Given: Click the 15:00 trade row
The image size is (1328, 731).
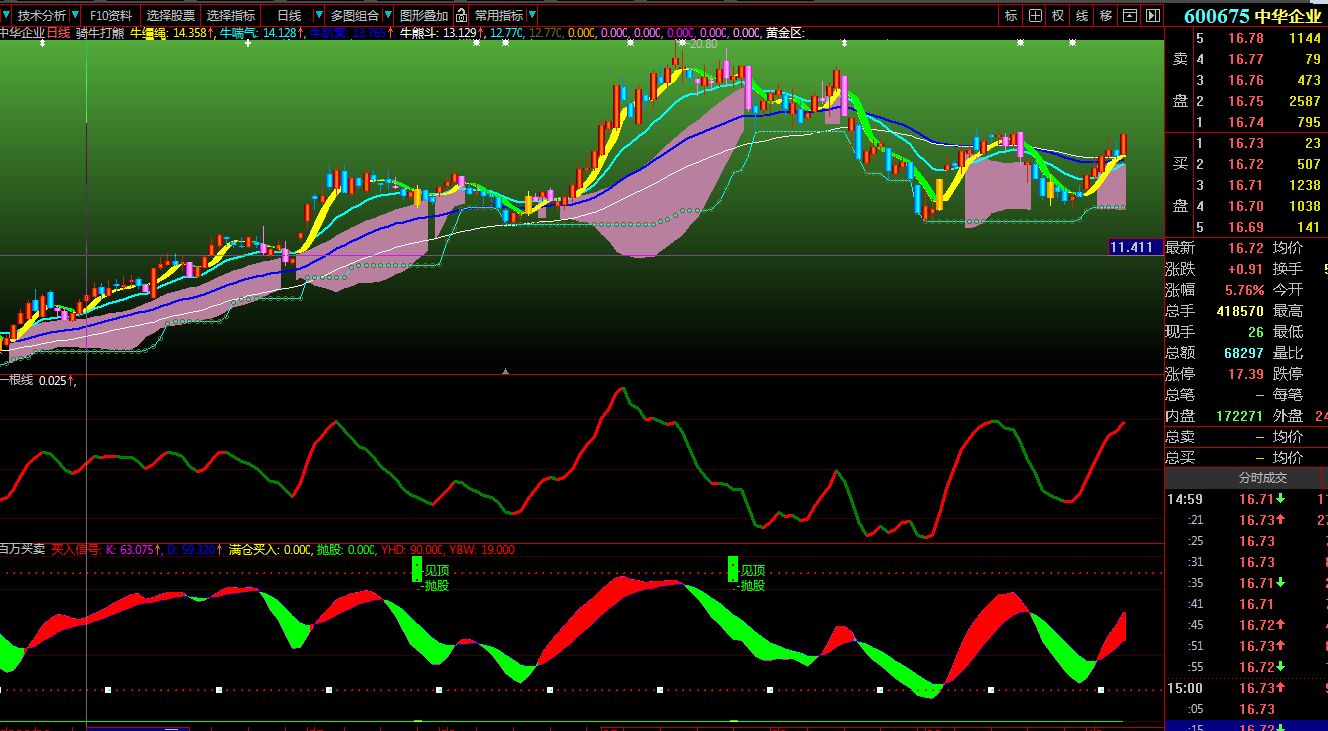Looking at the screenshot, I should point(1246,688).
